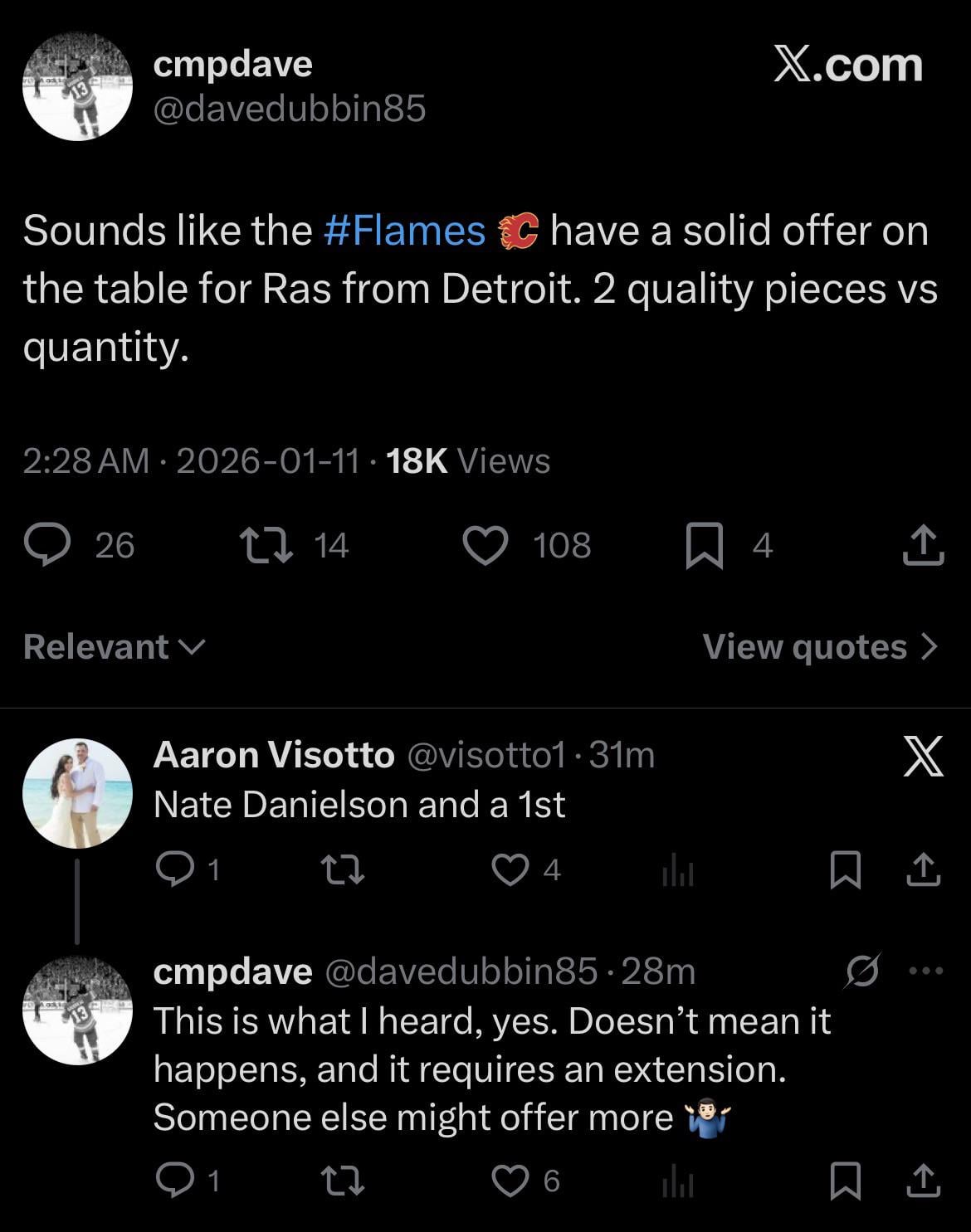971x1232 pixels.
Task: Share the main post about Ras
Action: tap(923, 545)
